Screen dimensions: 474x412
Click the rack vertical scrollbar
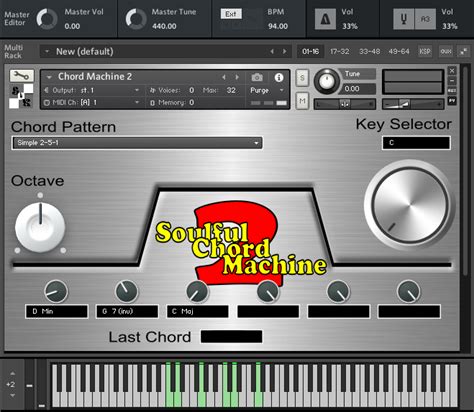coord(465,170)
